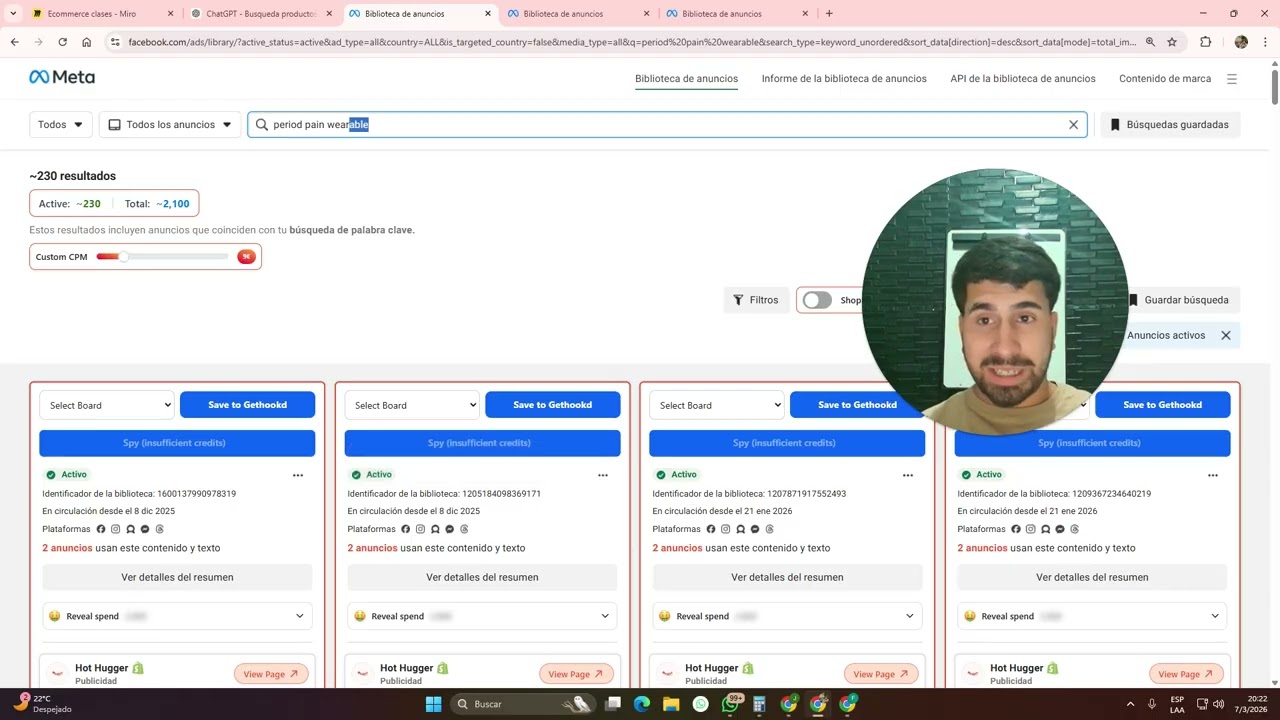
Task: Save ad 1600137990978319 to Gethookd
Action: pyautogui.click(x=247, y=405)
